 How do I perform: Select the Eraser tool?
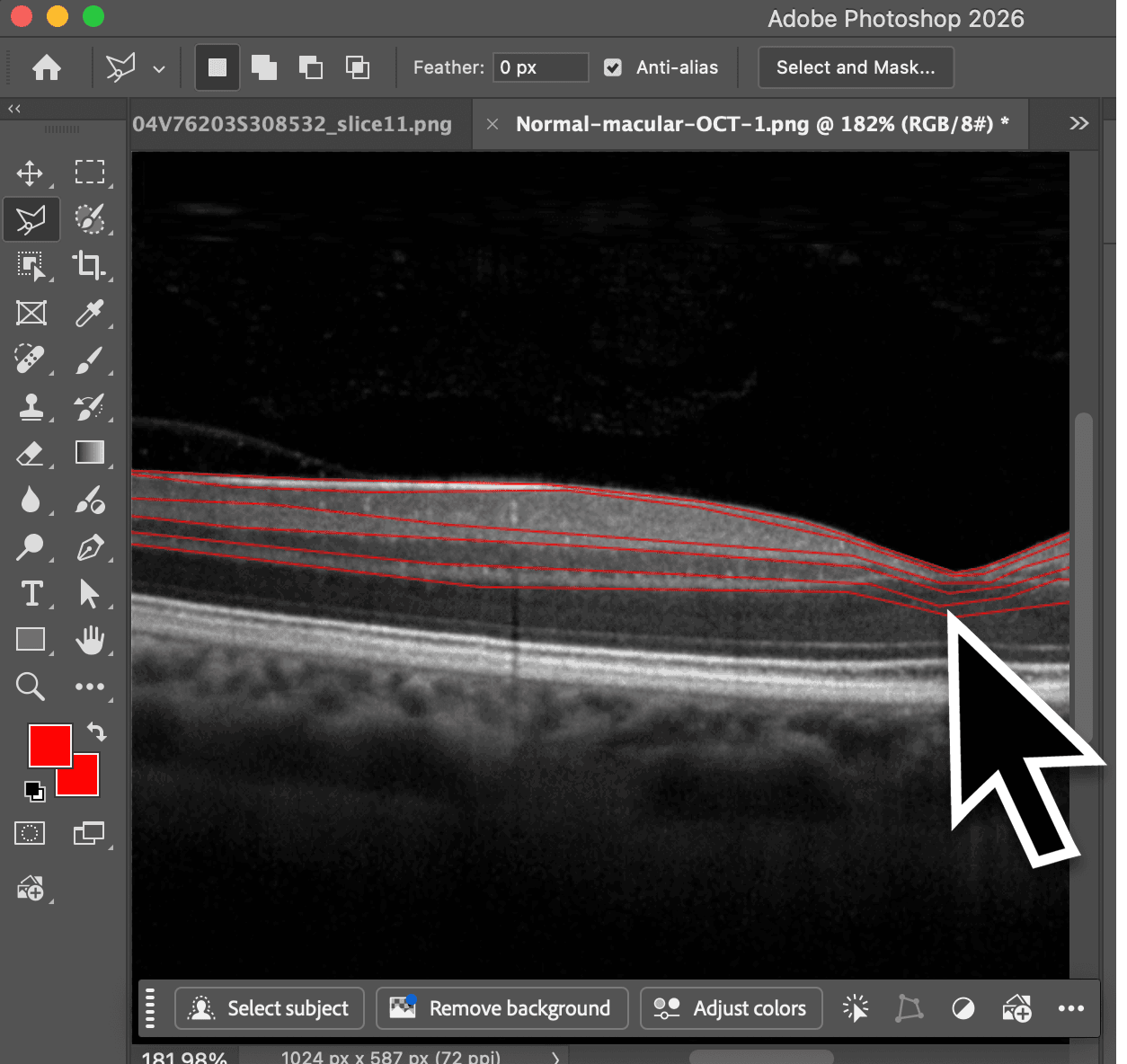(x=31, y=453)
